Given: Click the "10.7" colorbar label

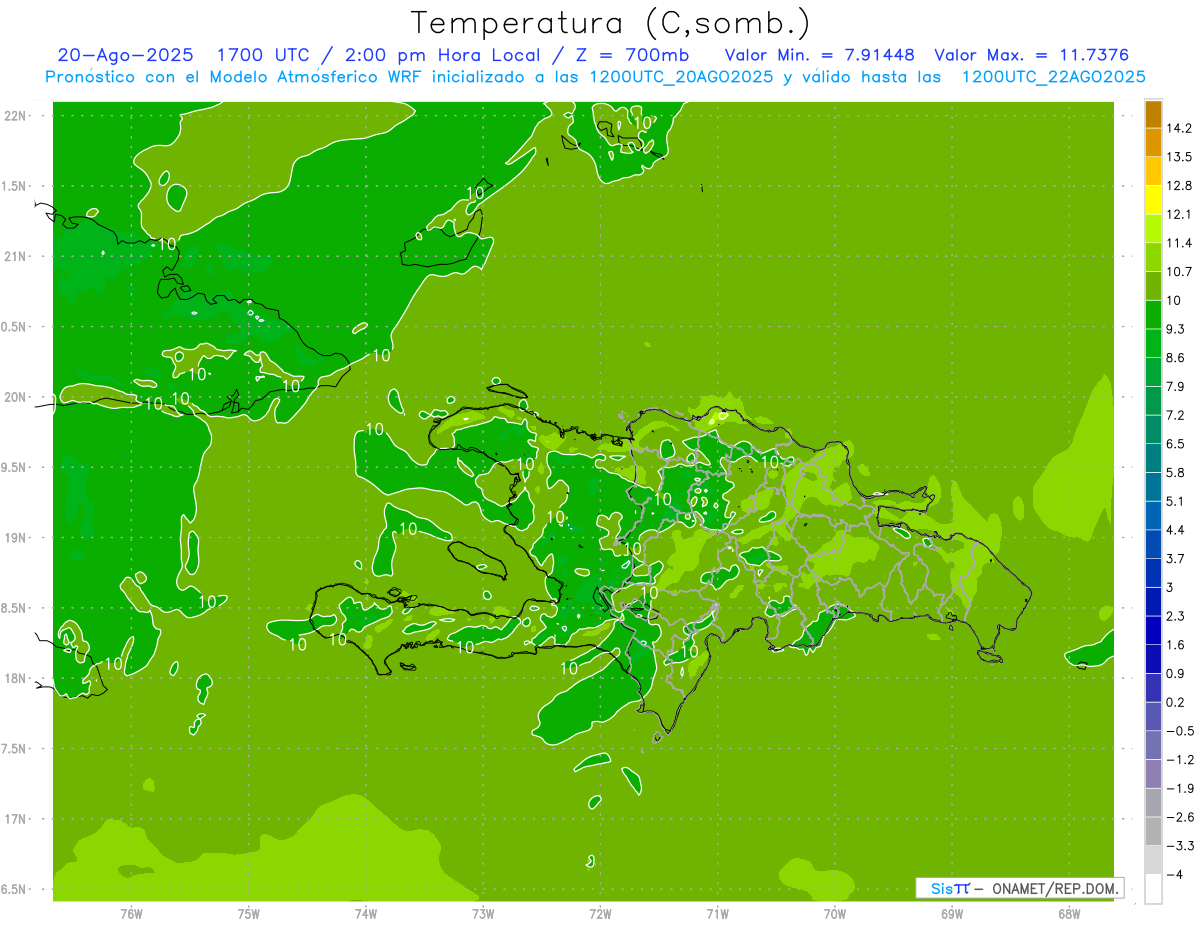Looking at the screenshot, I should click(x=1179, y=272).
